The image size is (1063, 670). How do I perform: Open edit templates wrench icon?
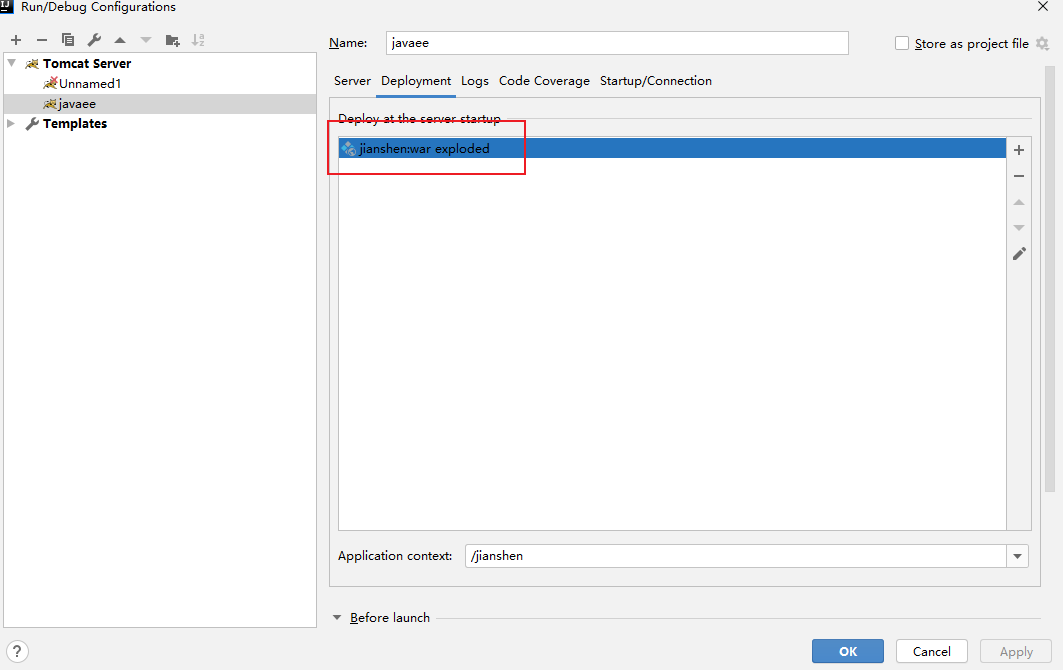click(94, 40)
